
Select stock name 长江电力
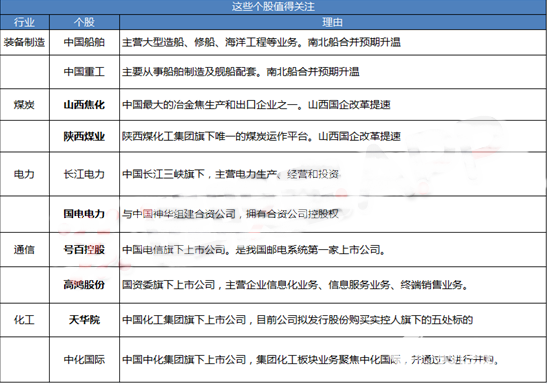(84, 174)
